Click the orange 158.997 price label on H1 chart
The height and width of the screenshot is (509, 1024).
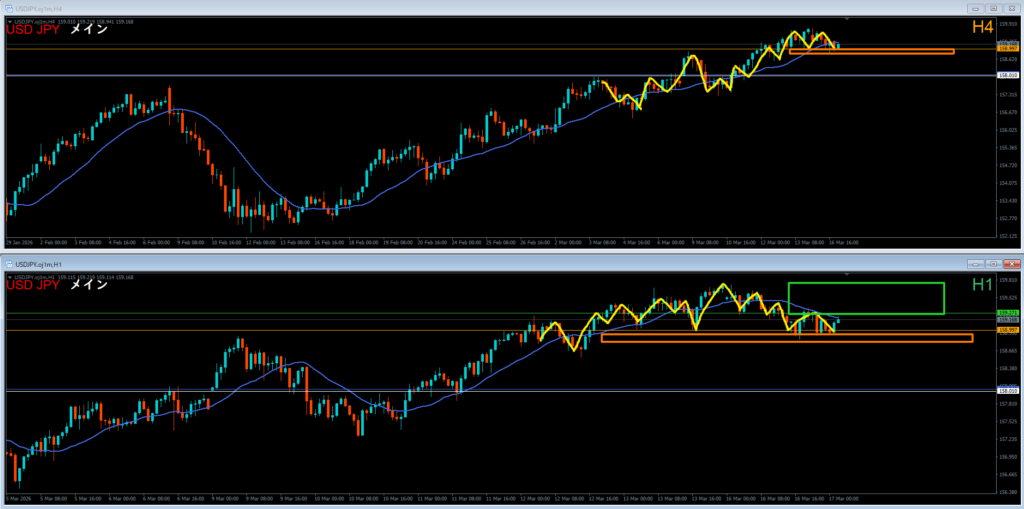1006,330
